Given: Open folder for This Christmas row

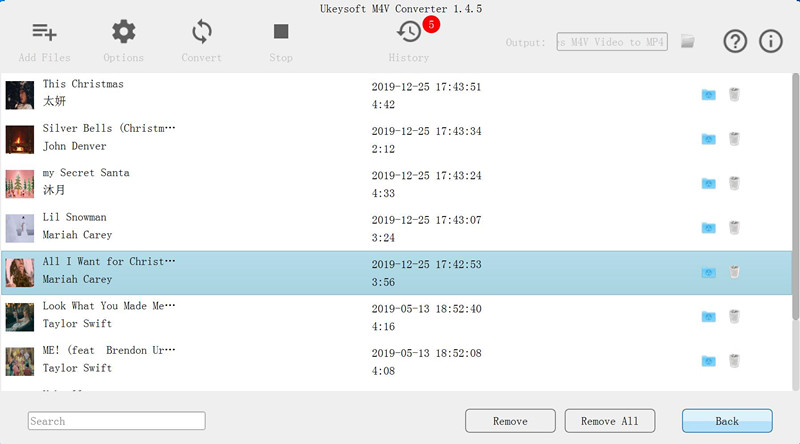Looking at the screenshot, I should pyautogui.click(x=708, y=94).
